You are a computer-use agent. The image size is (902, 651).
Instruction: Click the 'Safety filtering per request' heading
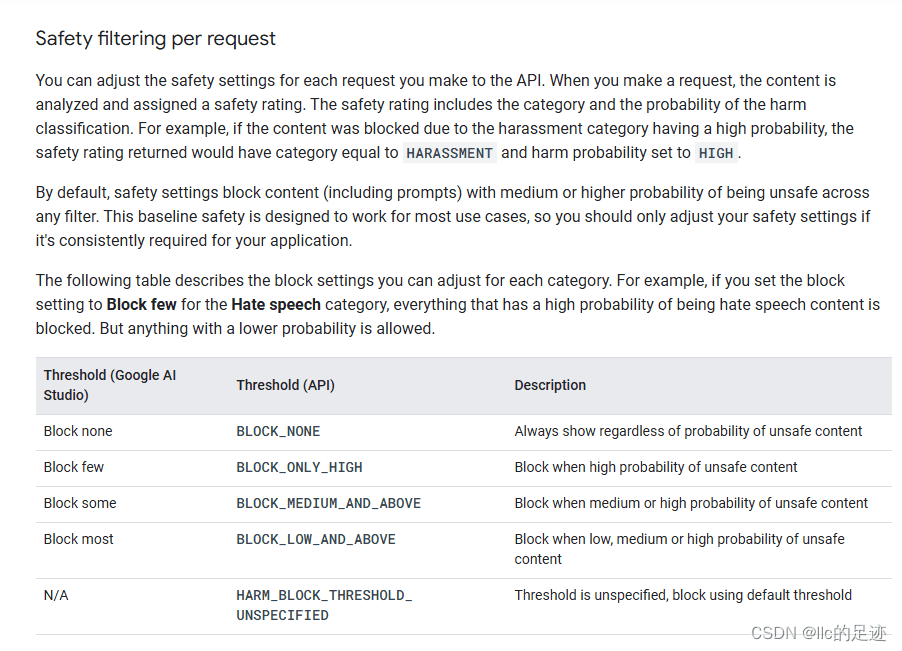pyautogui.click(x=155, y=39)
